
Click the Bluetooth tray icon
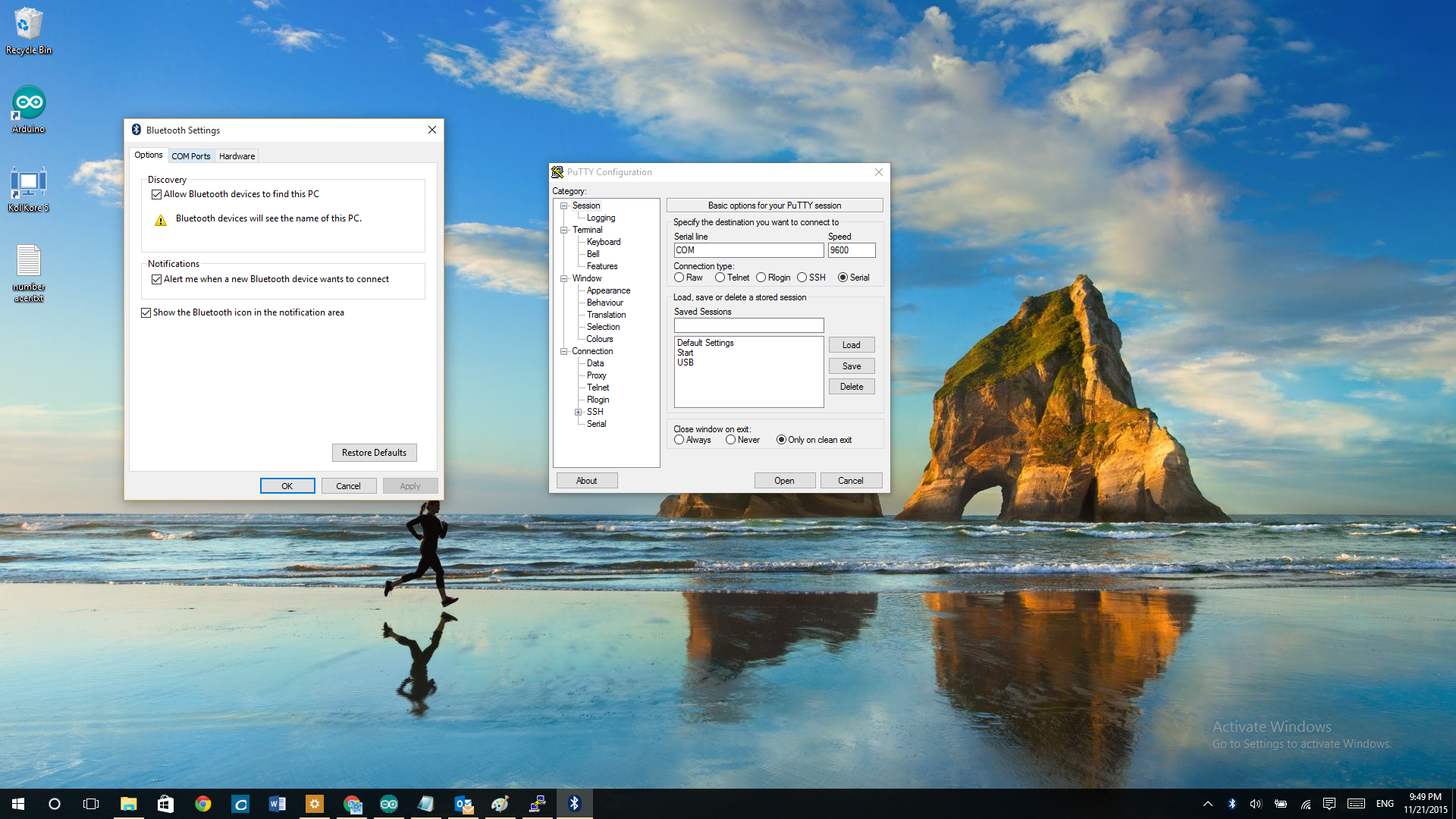click(1232, 804)
